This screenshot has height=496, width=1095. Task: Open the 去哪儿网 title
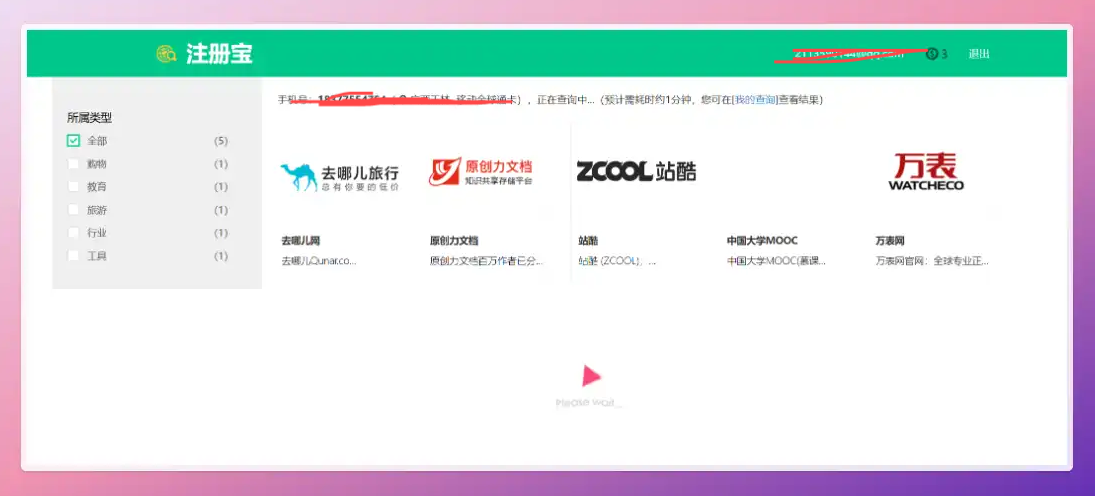(x=300, y=241)
